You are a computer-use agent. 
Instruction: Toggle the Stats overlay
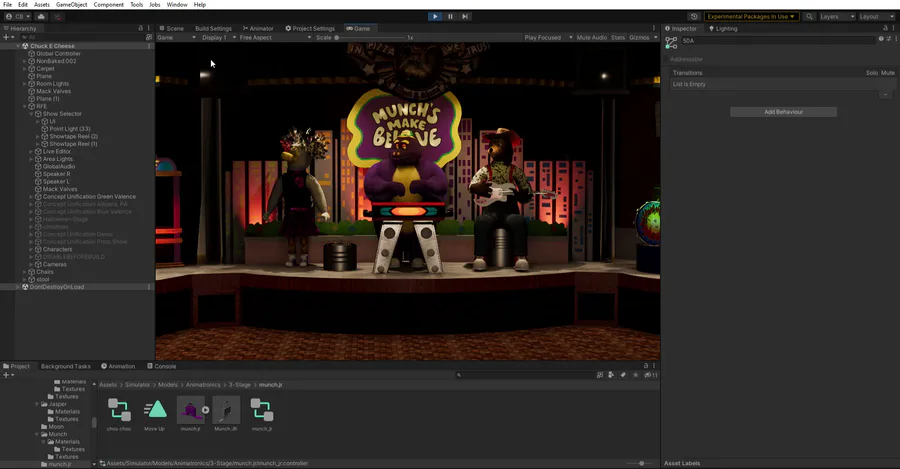point(617,37)
